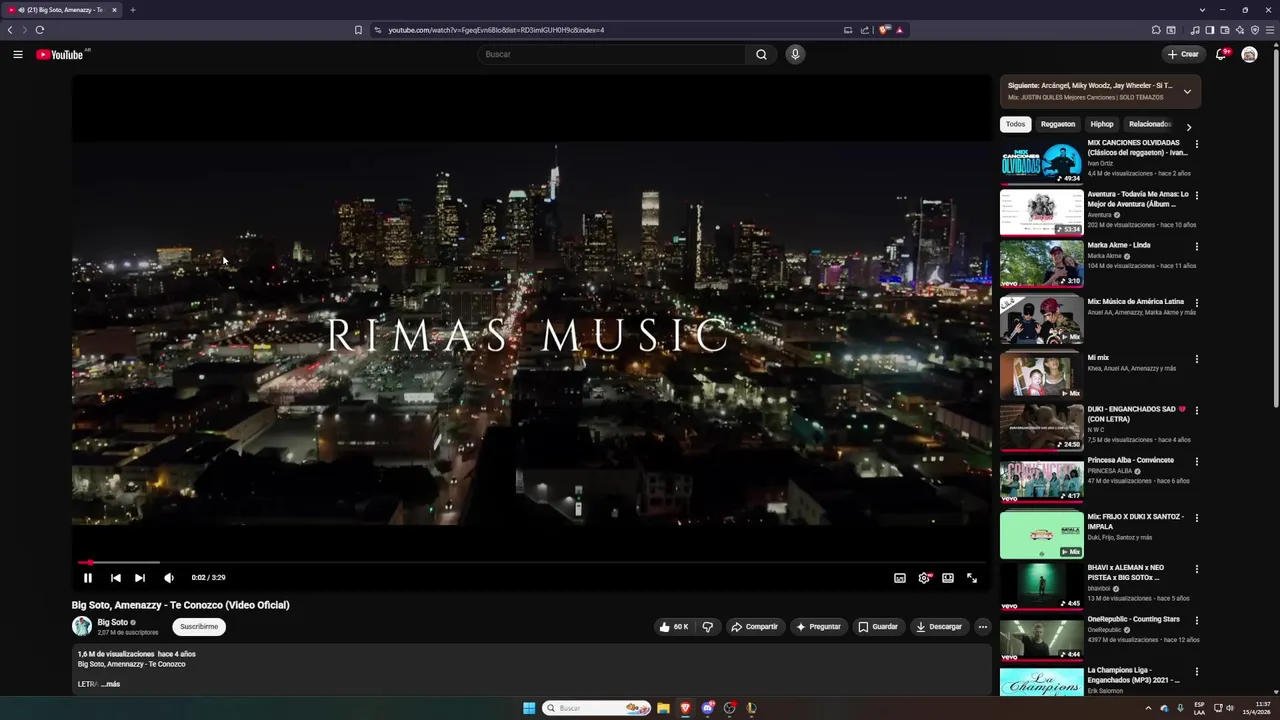The image size is (1280, 720).
Task: Open Princesa Alba - Convéncete thumbnail
Action: [x=1041, y=480]
